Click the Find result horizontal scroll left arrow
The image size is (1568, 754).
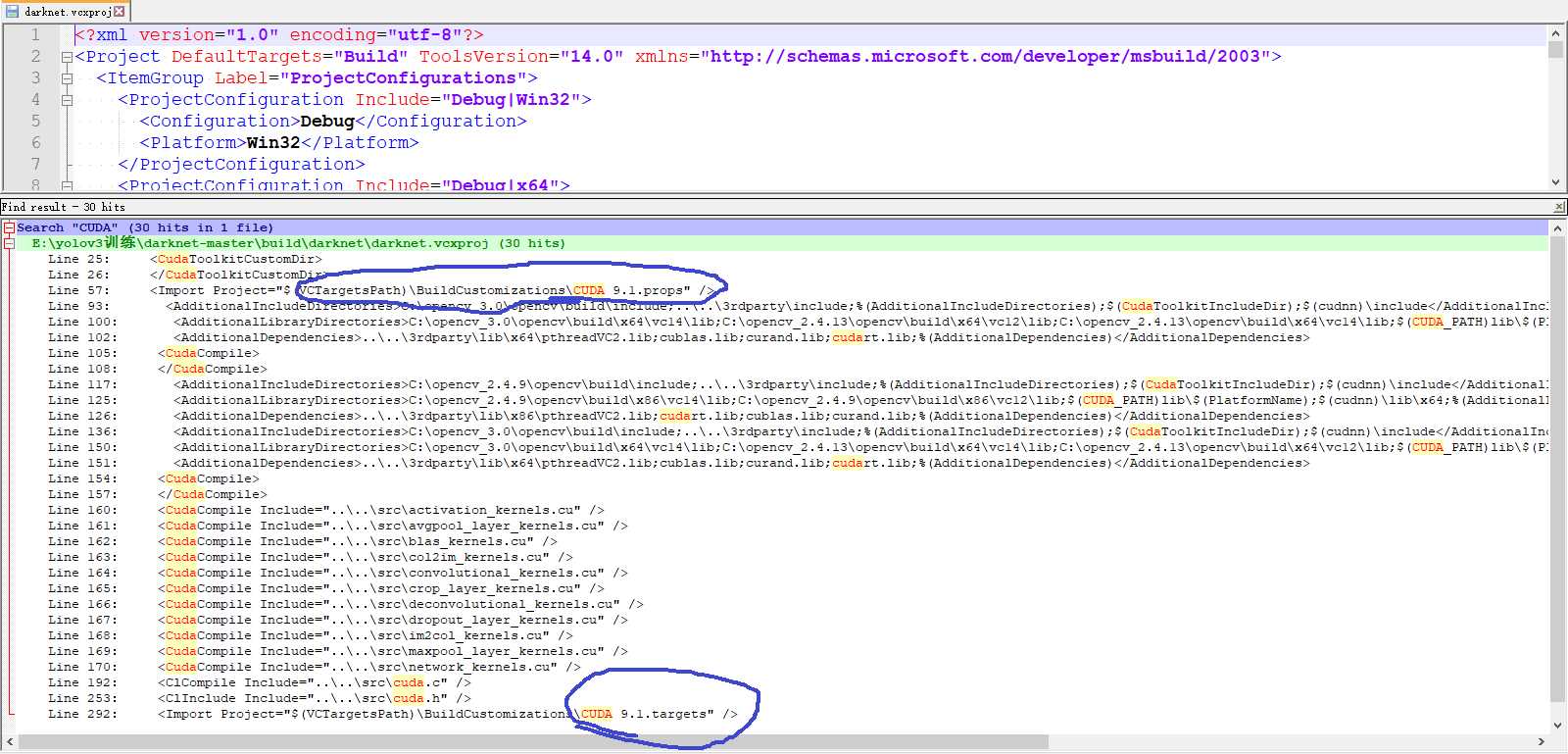click(10, 742)
